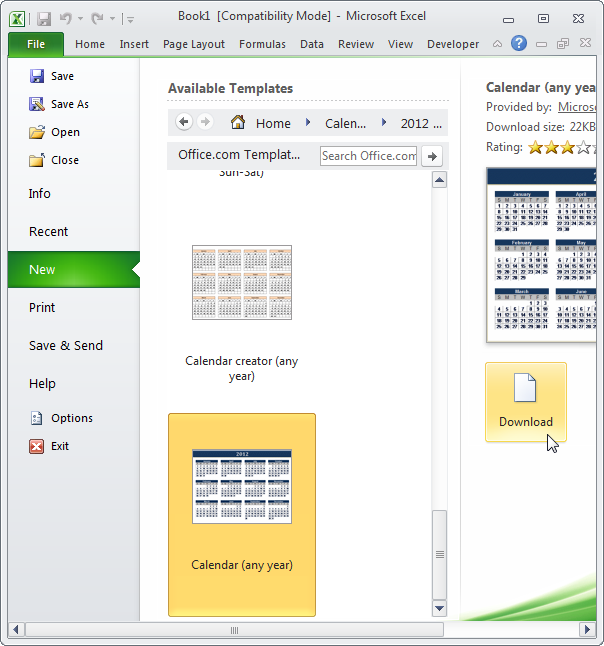Click the Save icon in Quick Access Toolbar
The image size is (604, 646).
[x=44, y=19]
